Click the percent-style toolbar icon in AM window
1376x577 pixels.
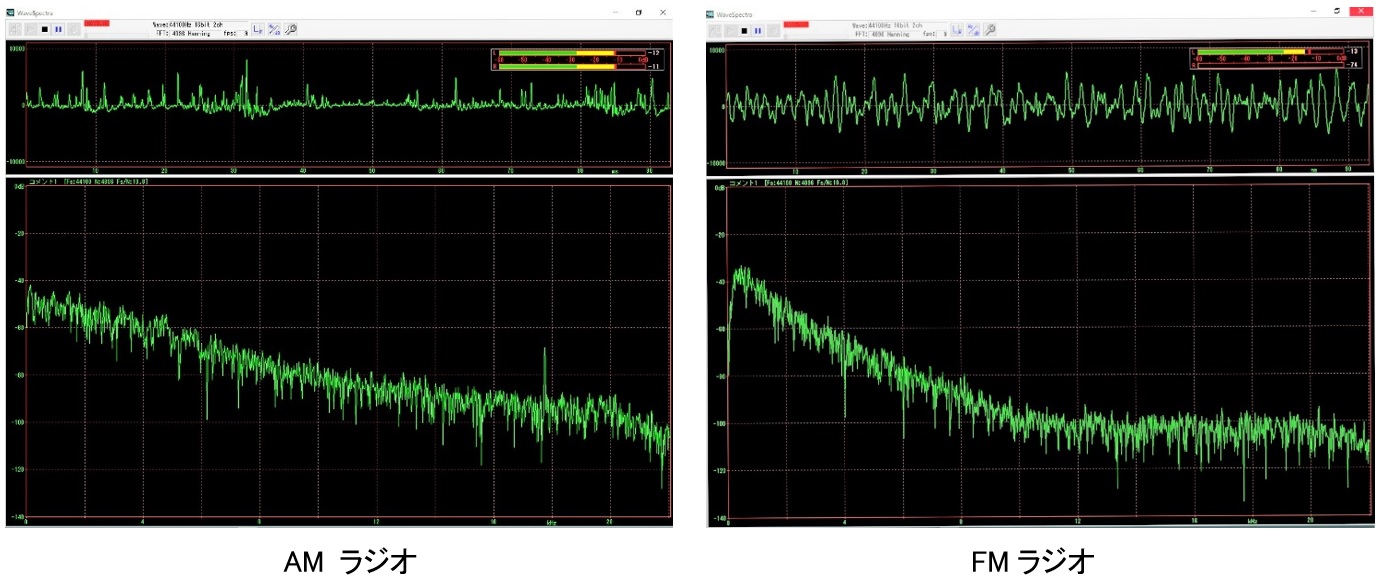click(x=274, y=29)
